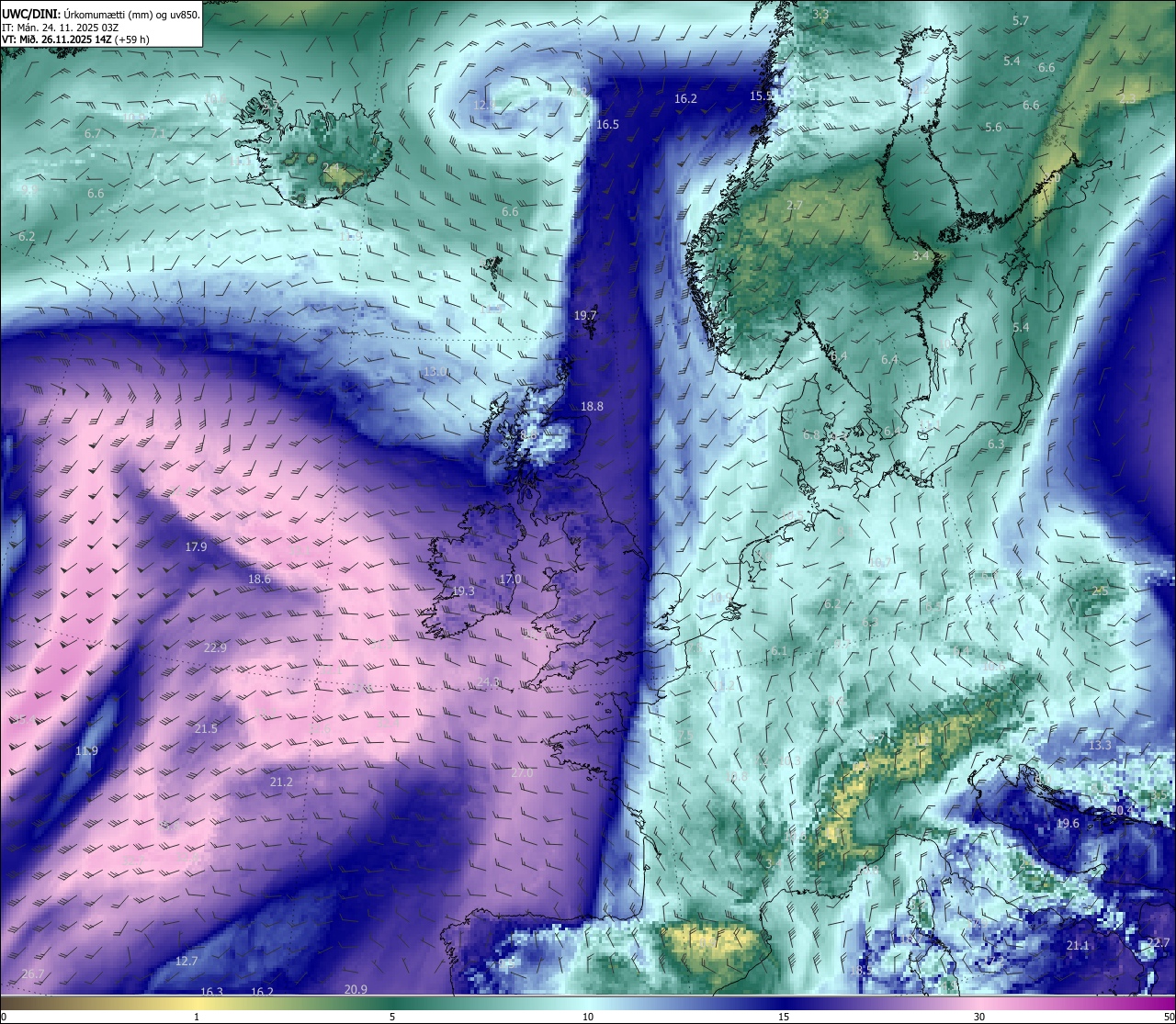
Task: Click the 2.7 value over Norway
Action: pos(795,206)
